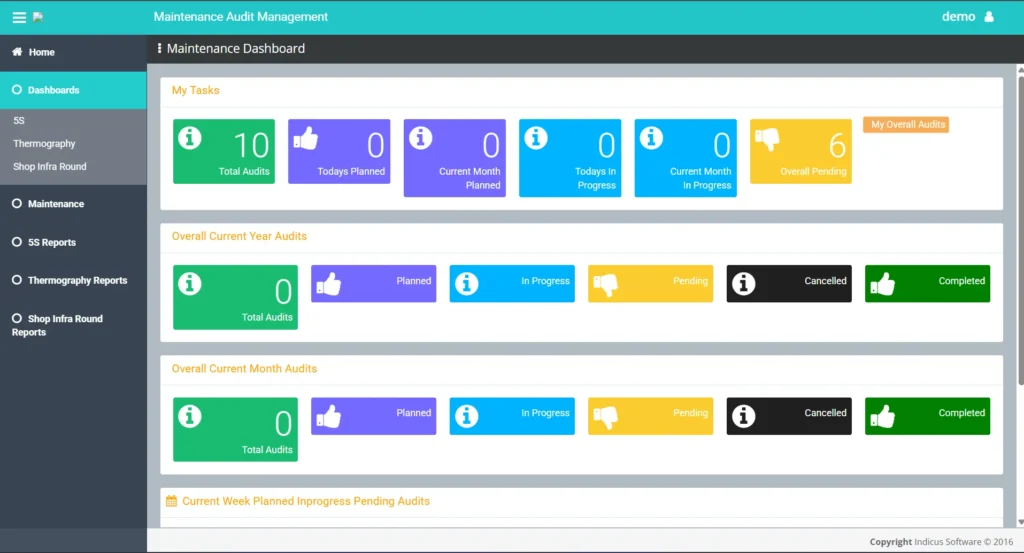Image resolution: width=1024 pixels, height=553 pixels.
Task: Click the Current Year Cancelled label
Action: (825, 281)
